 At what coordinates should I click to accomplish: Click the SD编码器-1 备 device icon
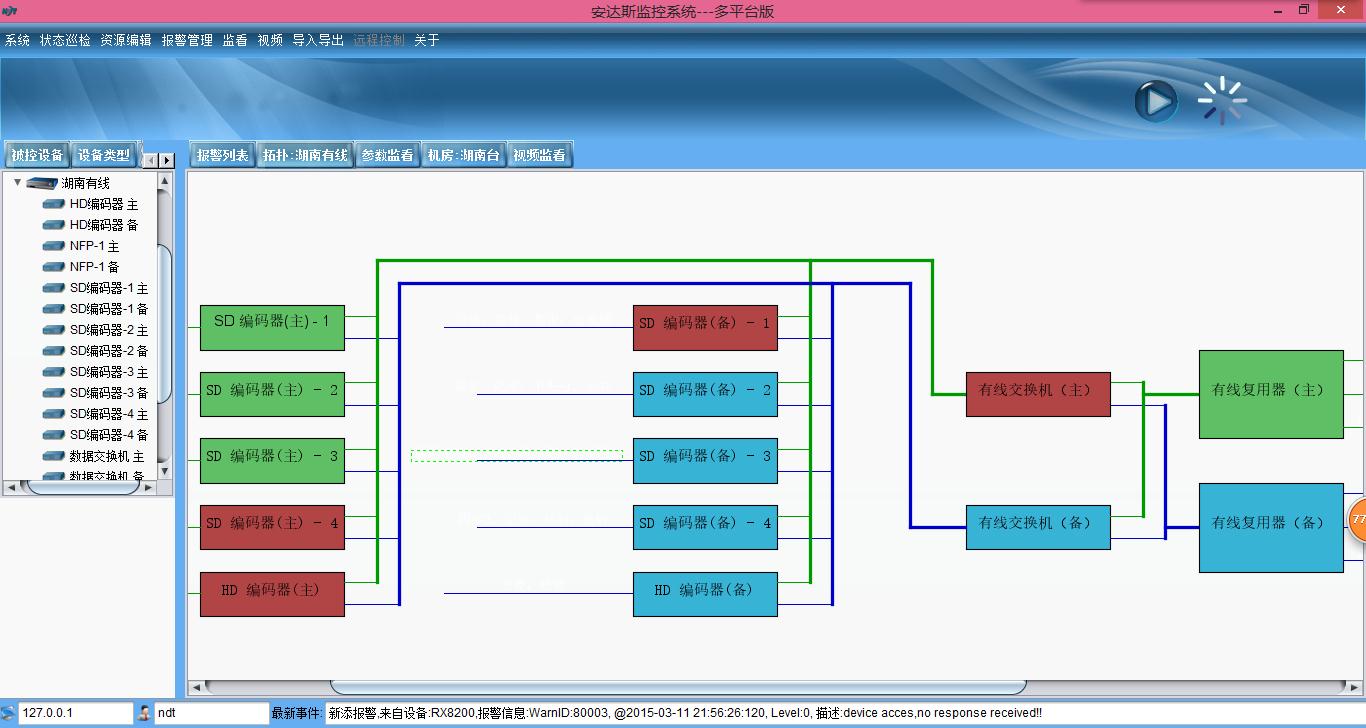point(54,309)
